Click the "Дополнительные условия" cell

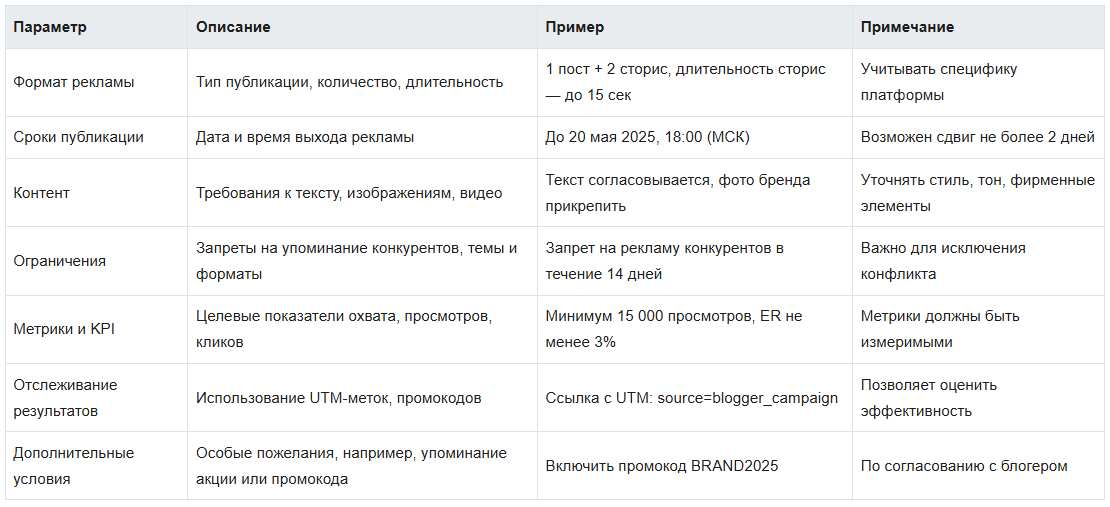[x=73, y=465]
